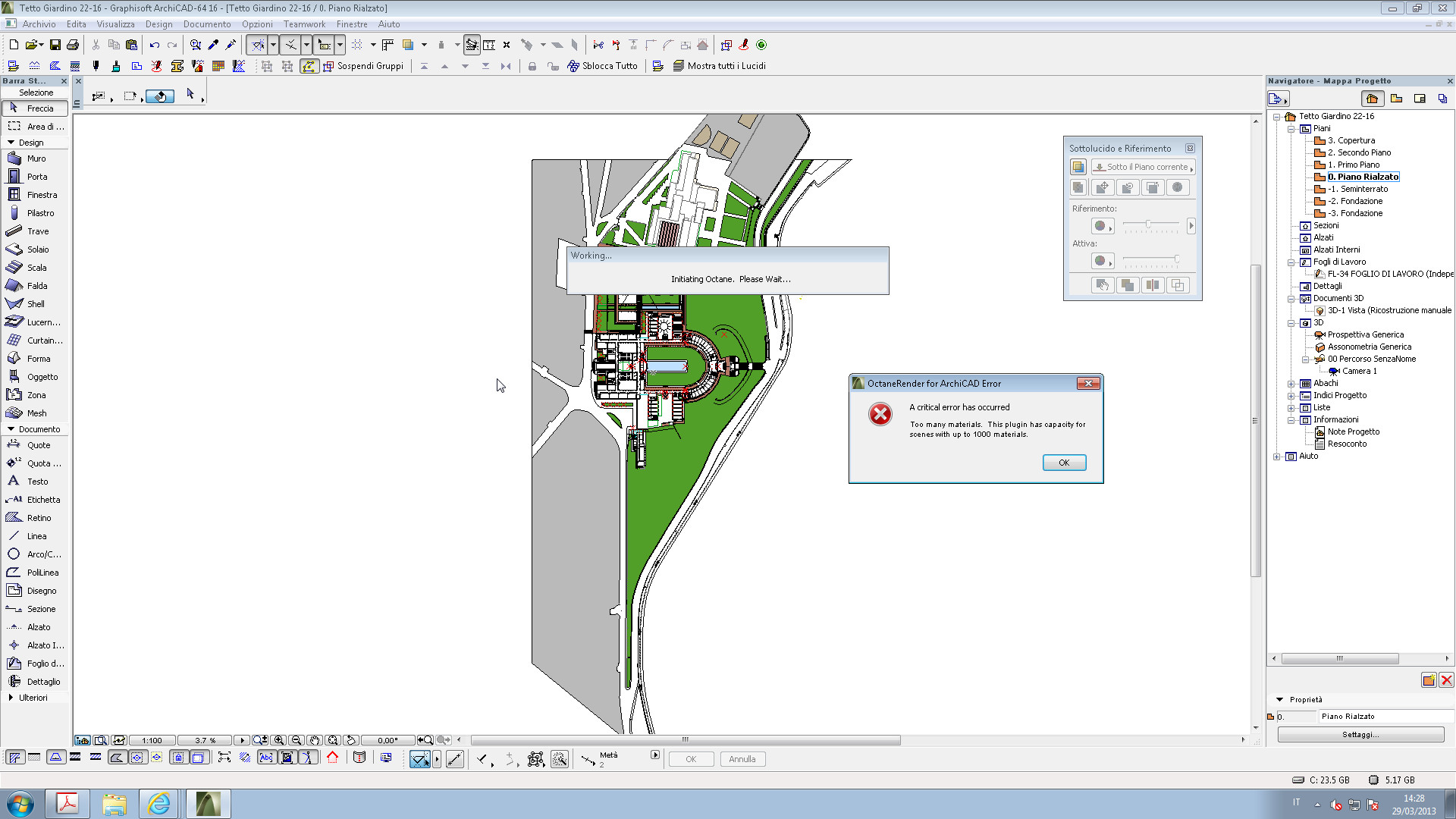
Task: Click the Settaggi button
Action: click(x=1360, y=734)
